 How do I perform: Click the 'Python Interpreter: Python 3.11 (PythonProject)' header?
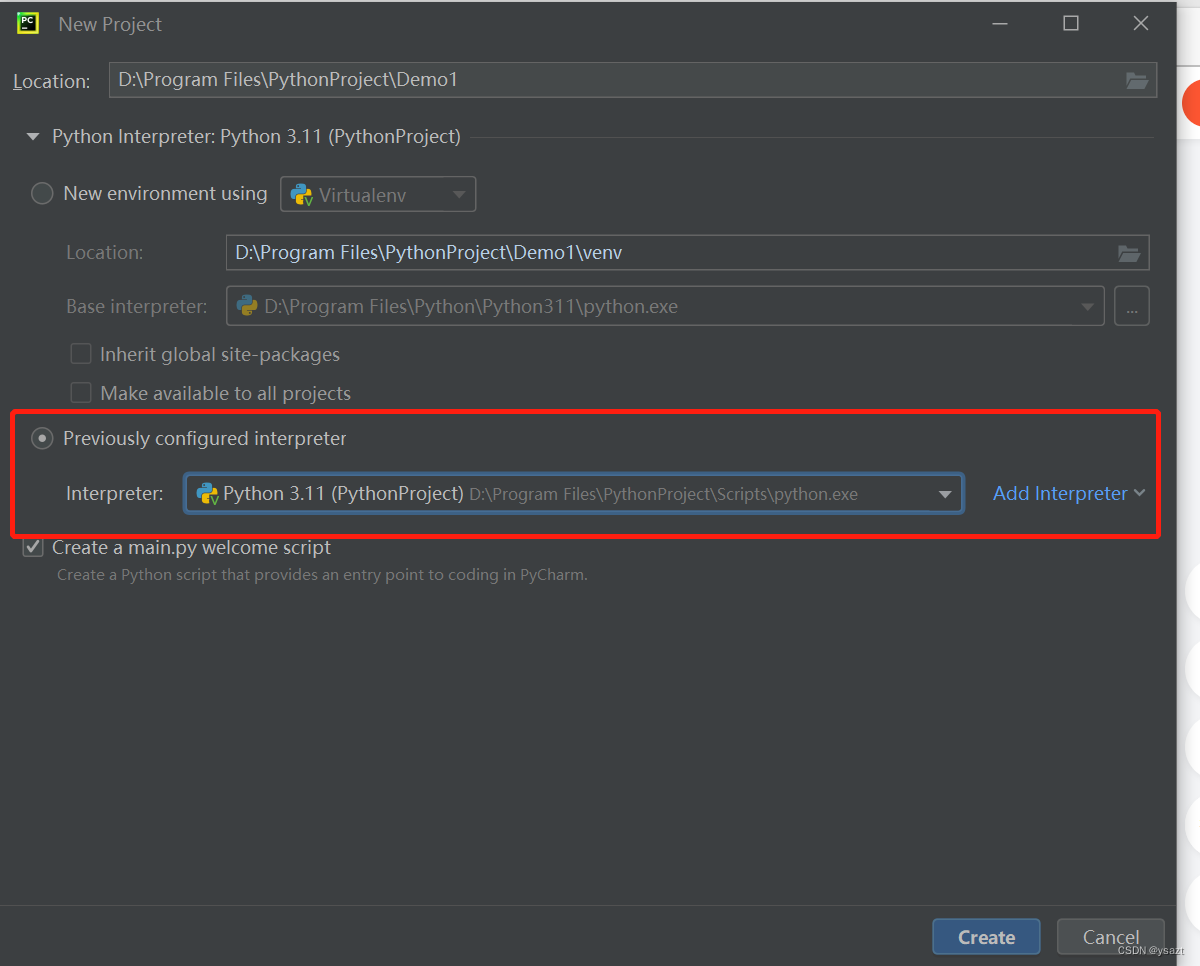pos(256,137)
